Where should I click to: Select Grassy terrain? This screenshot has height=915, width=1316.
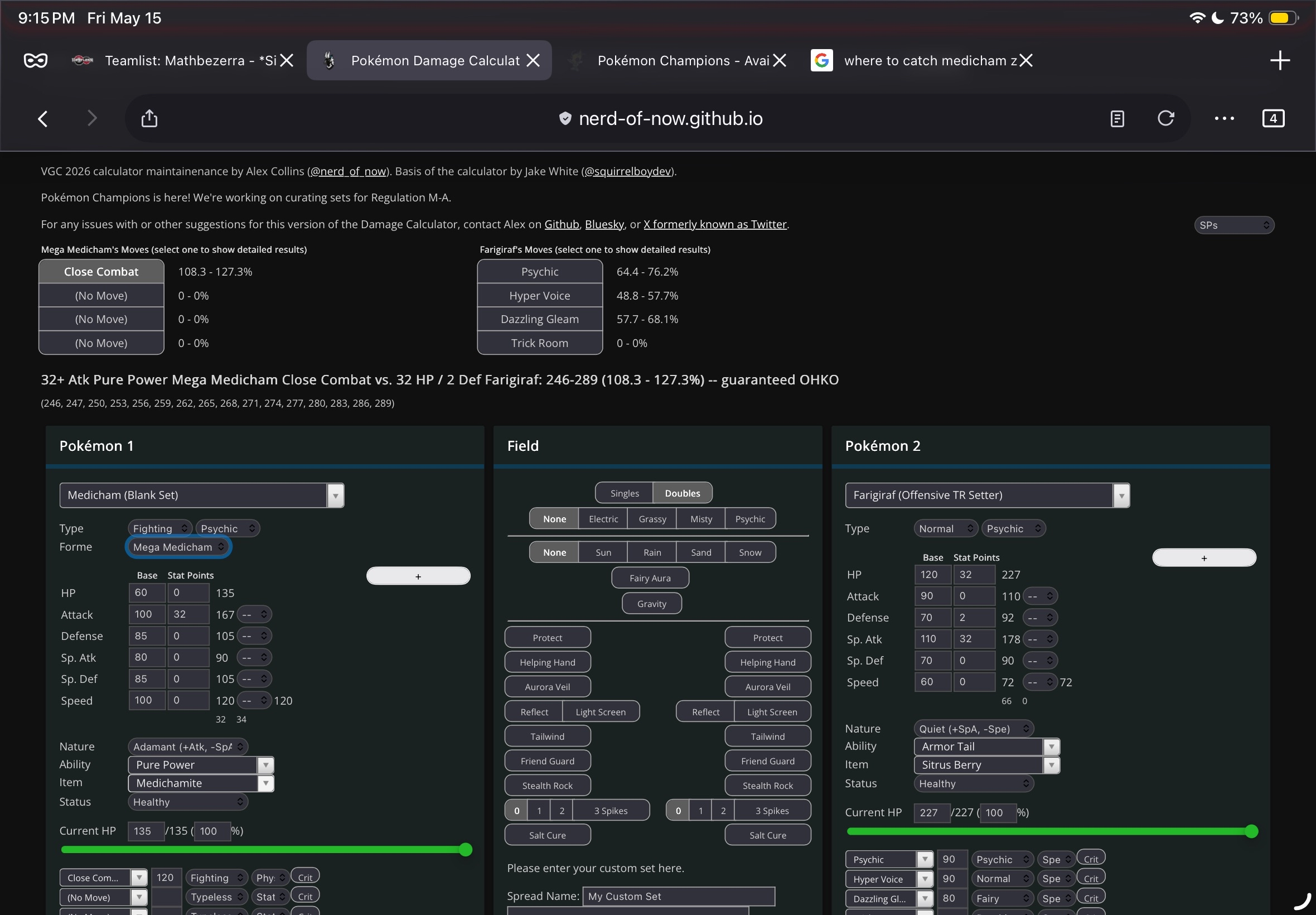pyautogui.click(x=652, y=519)
